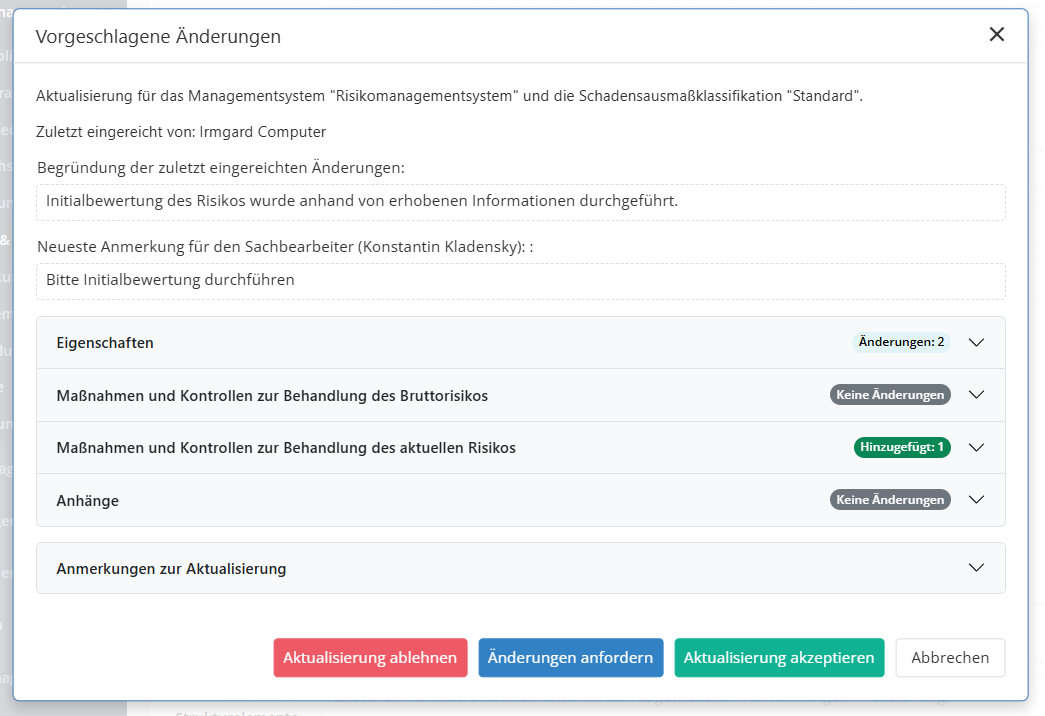
Task: Click the 'Bitte Initialbewertung durchführen' note field
Action: coord(520,280)
